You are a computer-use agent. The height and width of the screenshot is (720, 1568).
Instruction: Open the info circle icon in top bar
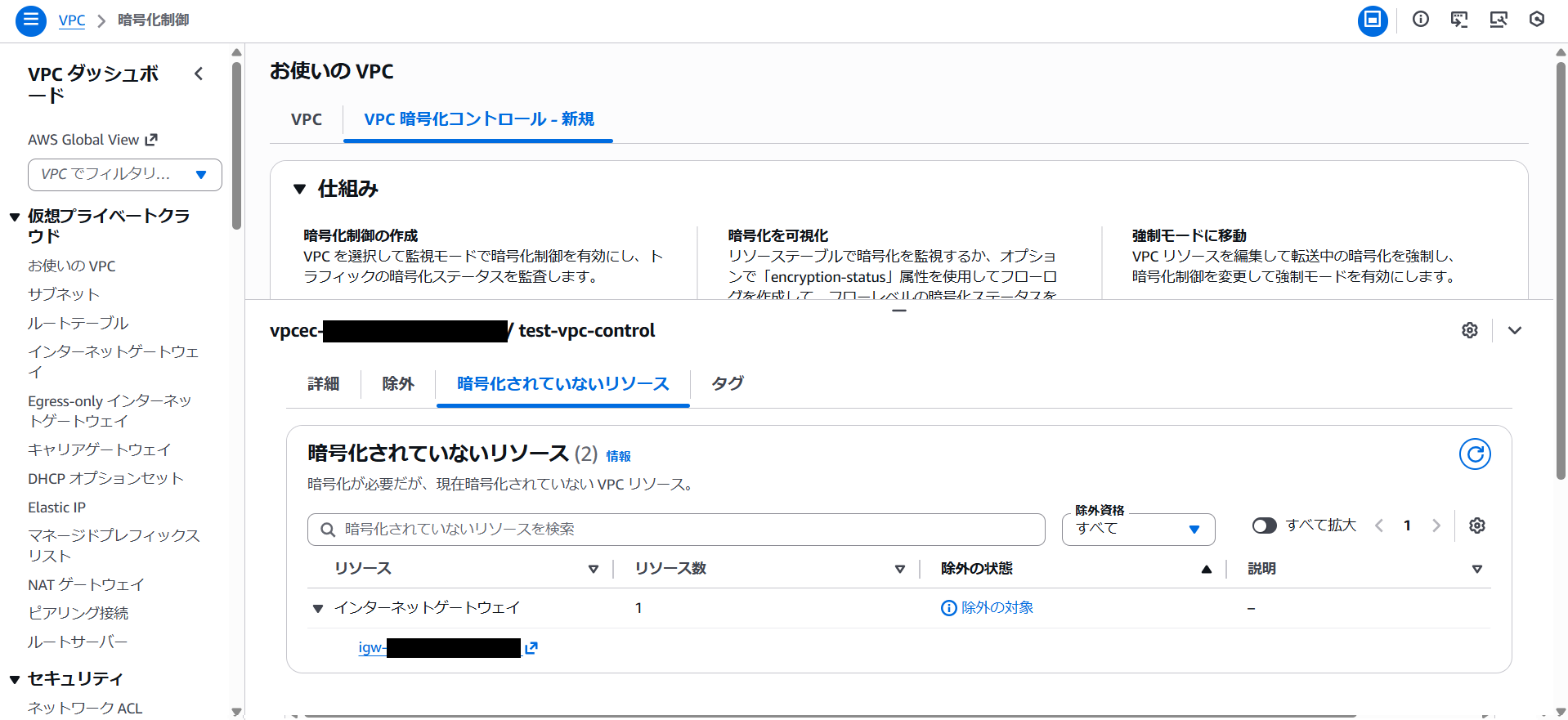[x=1421, y=20]
